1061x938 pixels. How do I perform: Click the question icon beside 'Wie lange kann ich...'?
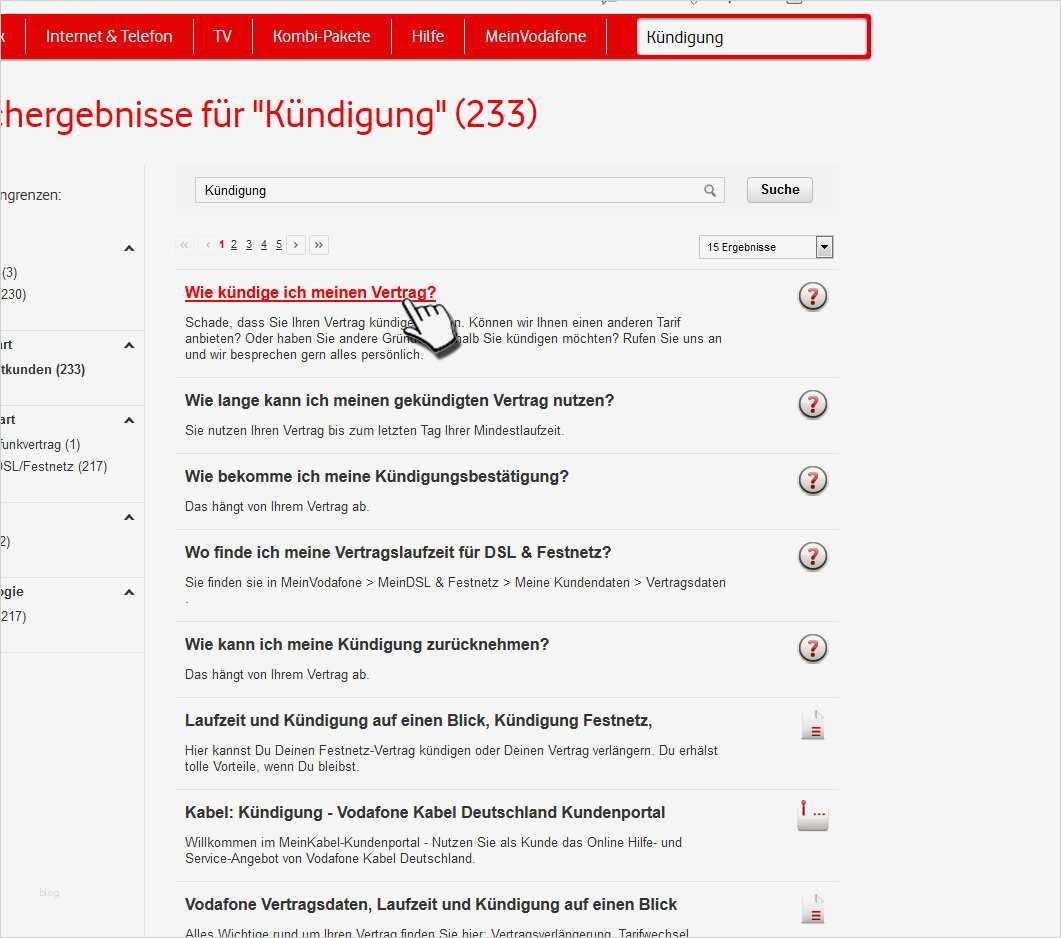tap(813, 405)
